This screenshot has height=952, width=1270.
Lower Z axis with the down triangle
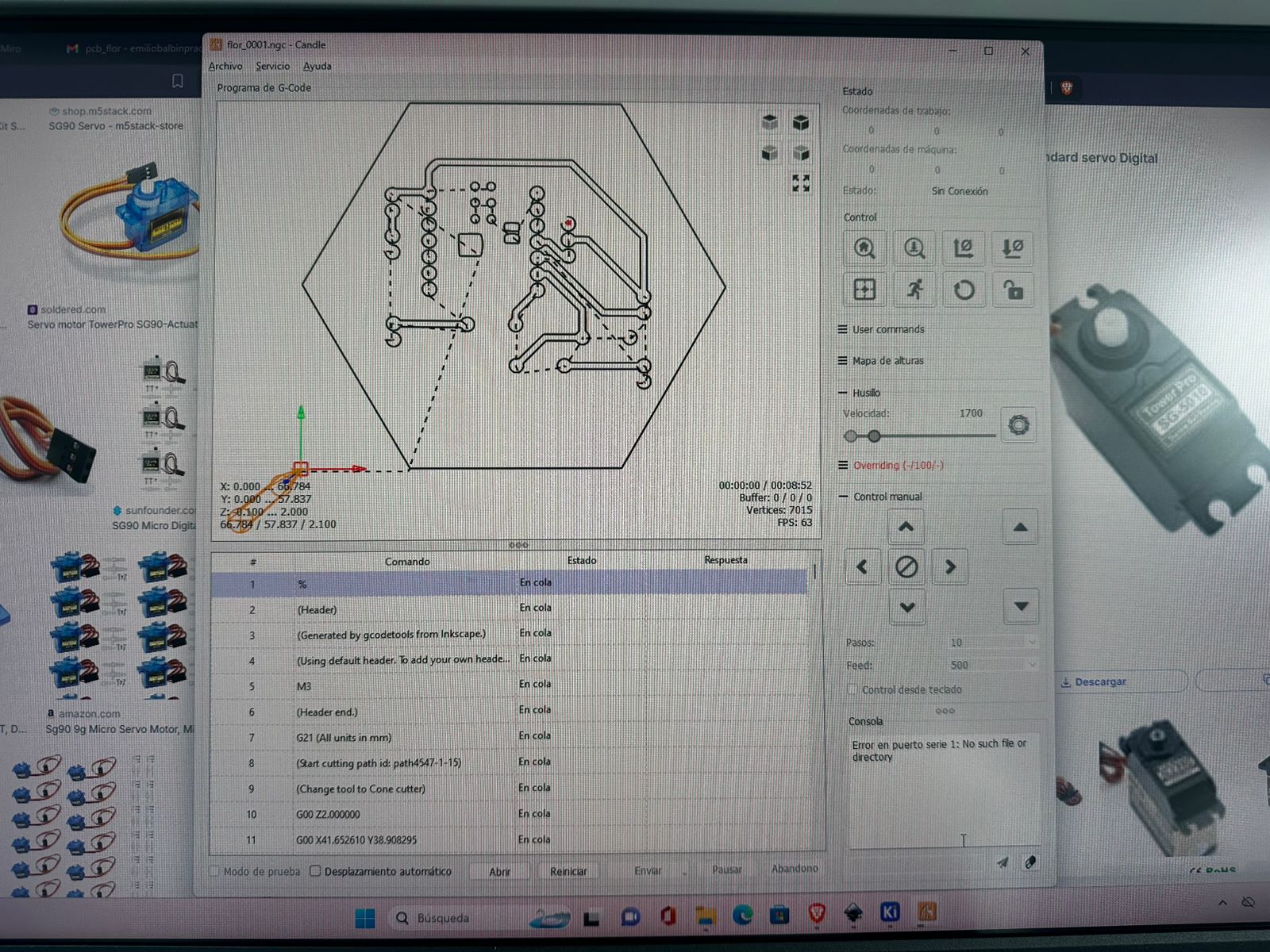pos(1022,607)
